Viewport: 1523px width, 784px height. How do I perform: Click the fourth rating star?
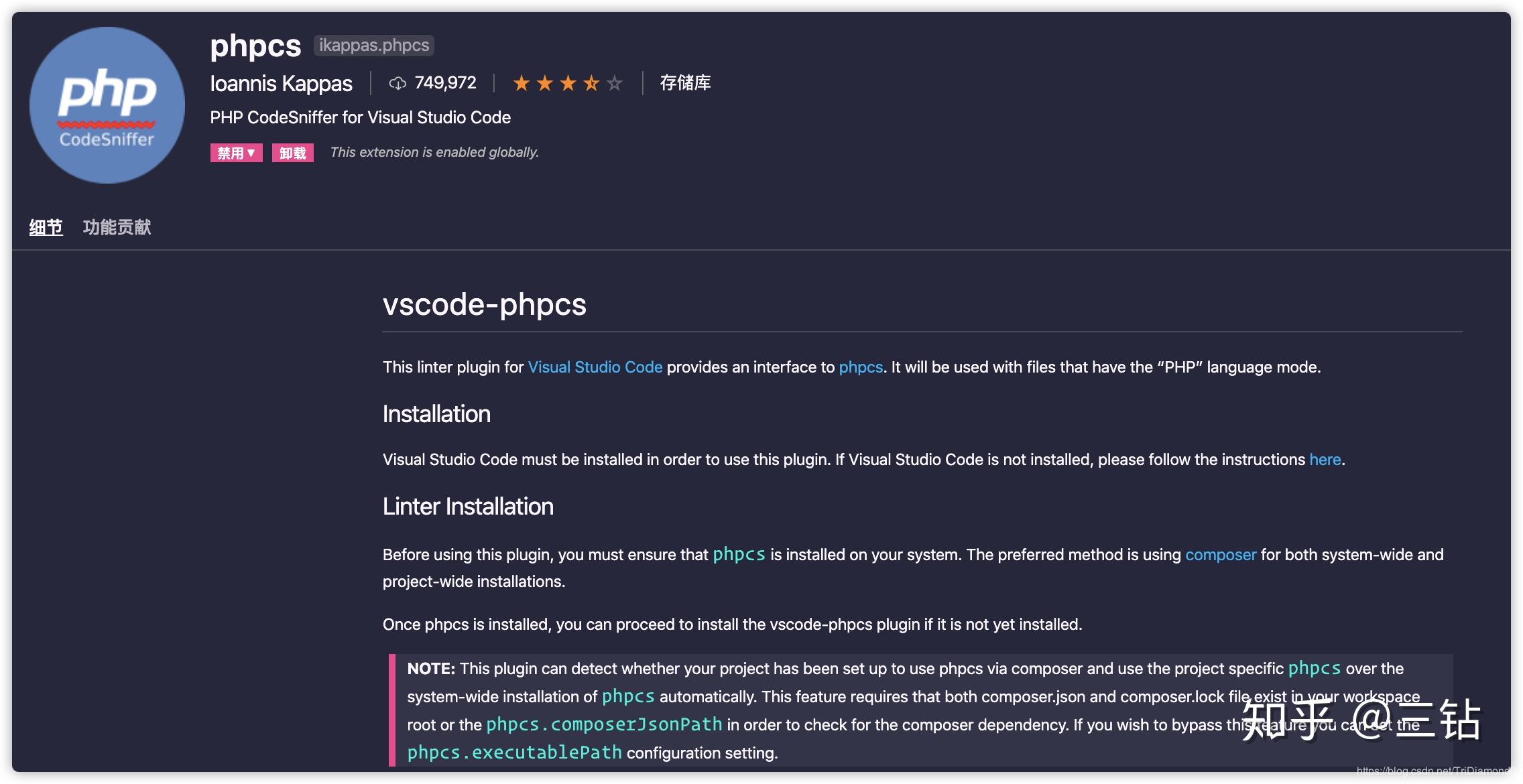tap(591, 82)
